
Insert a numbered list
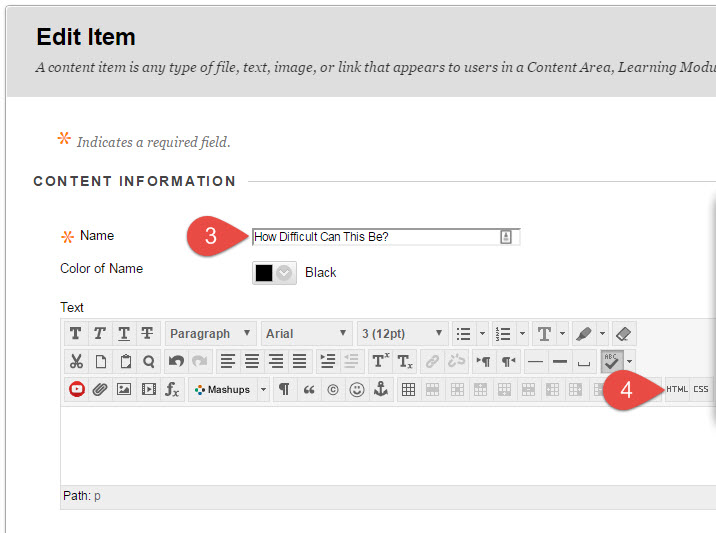(x=503, y=333)
